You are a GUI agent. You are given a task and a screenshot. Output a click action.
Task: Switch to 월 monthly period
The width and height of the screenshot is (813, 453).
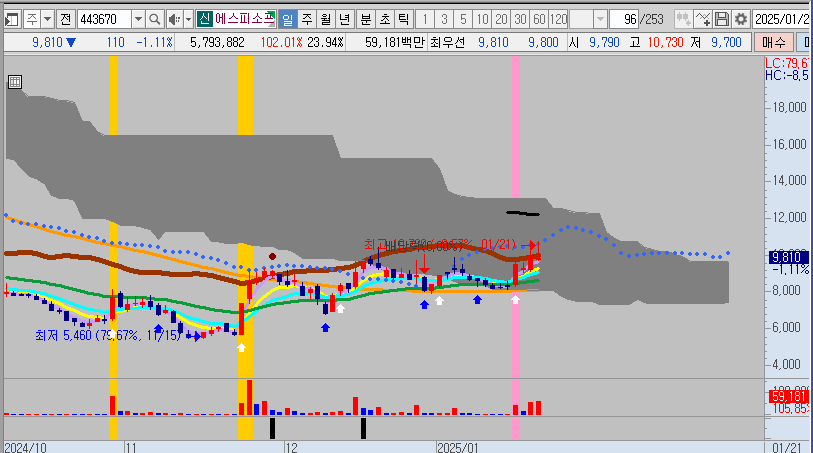coord(326,20)
